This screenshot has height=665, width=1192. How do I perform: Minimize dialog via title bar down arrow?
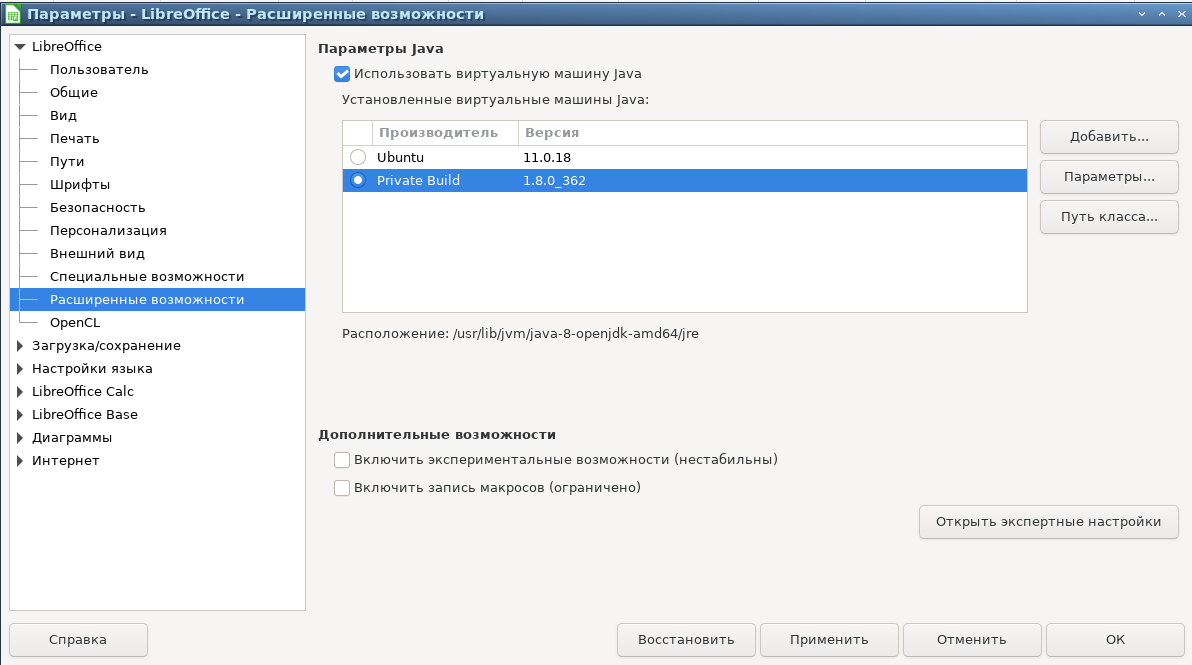pos(1142,14)
